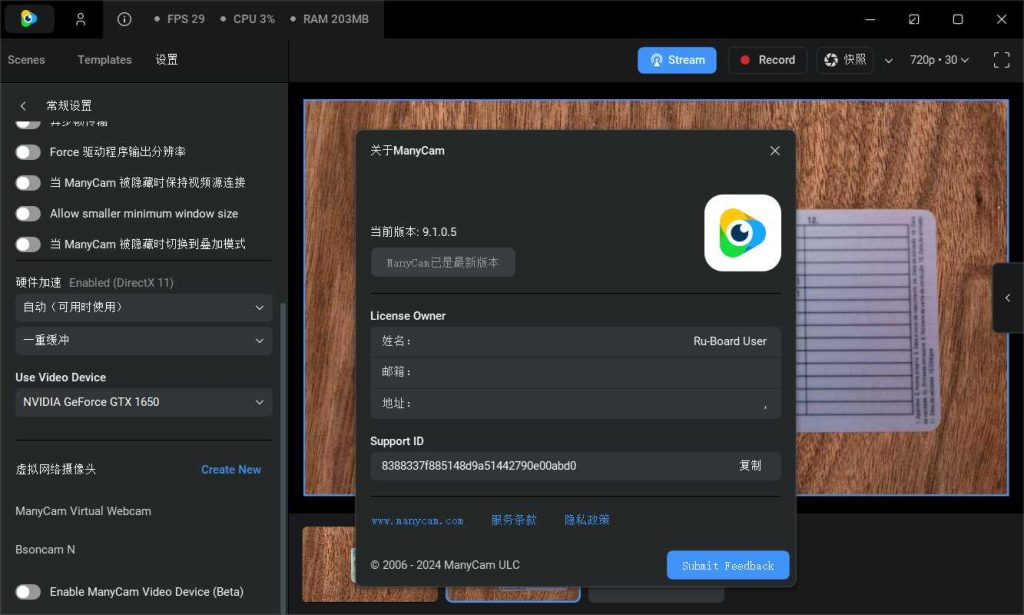This screenshot has width=1024, height=615.
Task: Click Submit Feedback button
Action: (x=728, y=565)
